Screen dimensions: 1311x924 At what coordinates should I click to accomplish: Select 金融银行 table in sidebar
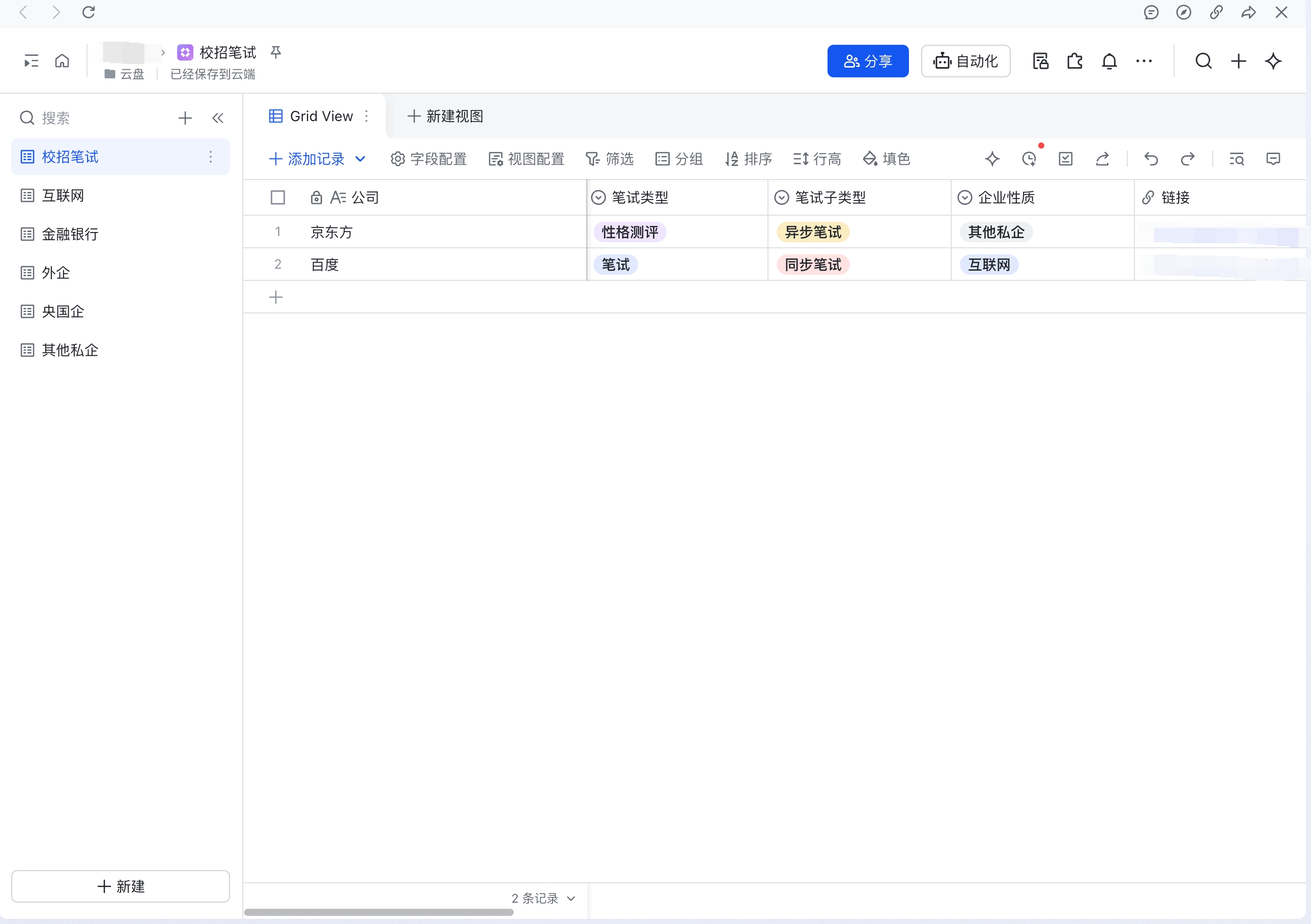point(121,234)
